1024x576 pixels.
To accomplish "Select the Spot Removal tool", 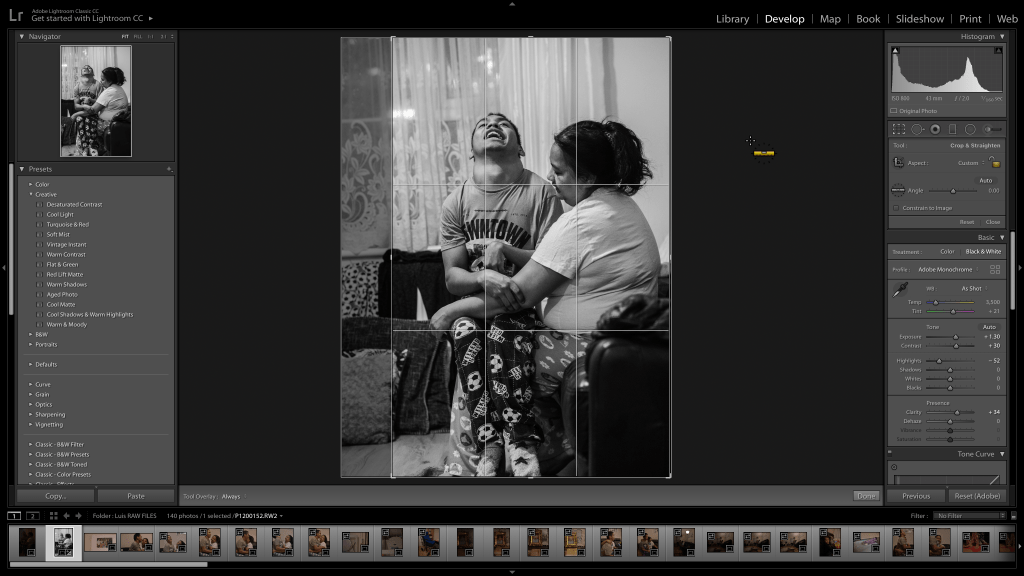I will 917,129.
